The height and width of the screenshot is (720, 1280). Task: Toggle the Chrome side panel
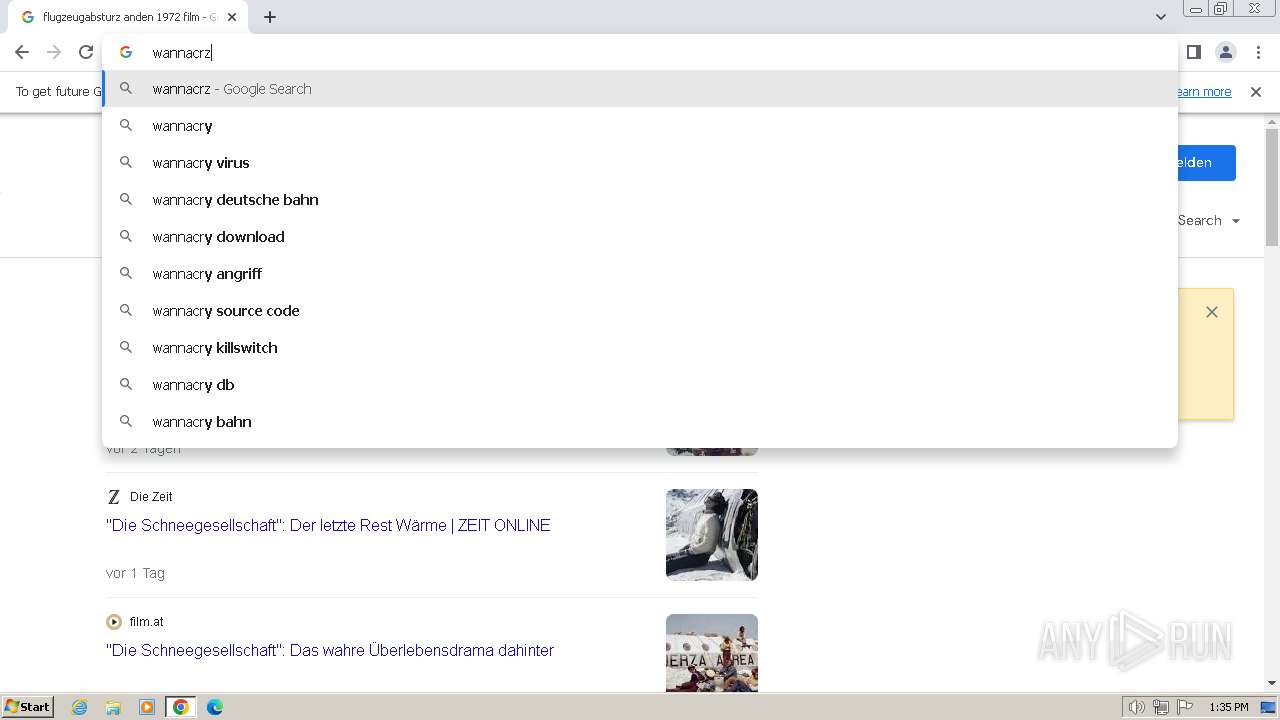(1193, 52)
